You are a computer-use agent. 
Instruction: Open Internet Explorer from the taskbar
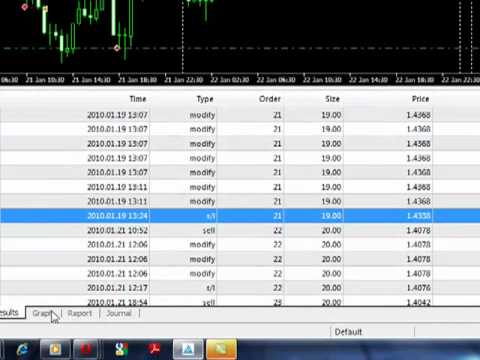click(x=23, y=349)
